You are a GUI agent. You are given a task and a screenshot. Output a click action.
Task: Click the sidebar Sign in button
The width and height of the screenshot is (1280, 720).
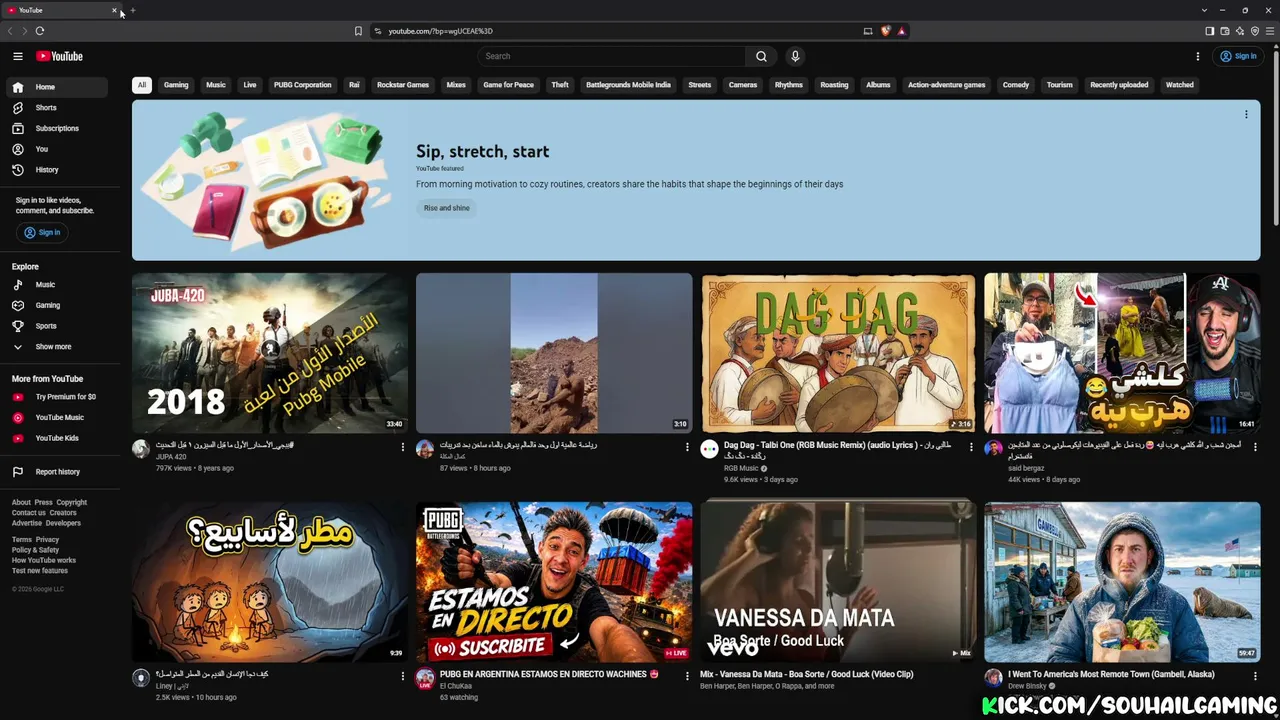pyautogui.click(x=42, y=232)
